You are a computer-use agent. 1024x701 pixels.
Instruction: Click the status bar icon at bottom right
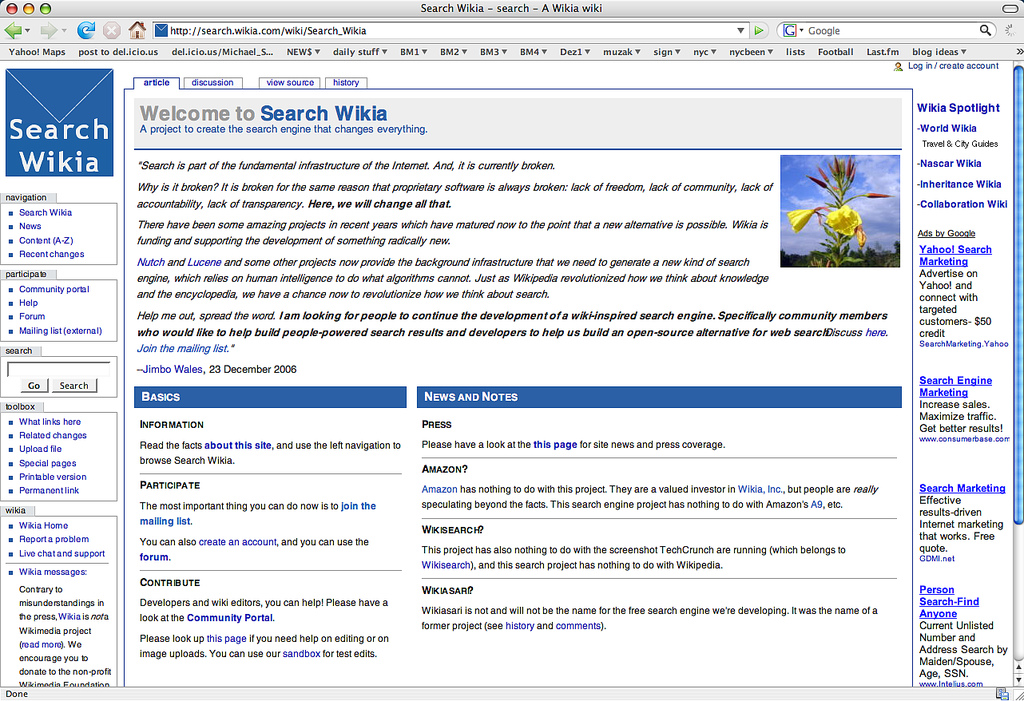(1001, 694)
